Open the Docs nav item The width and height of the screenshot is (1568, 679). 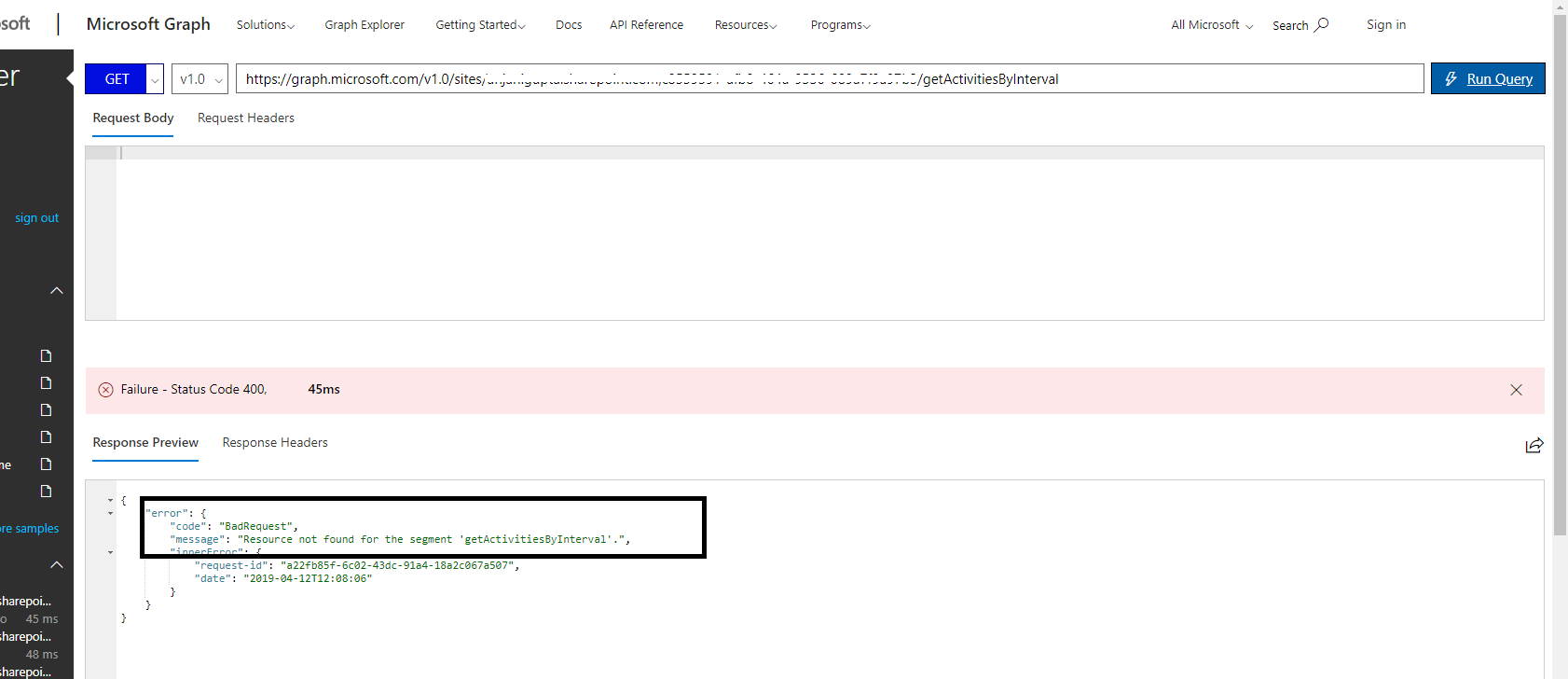pyautogui.click(x=569, y=25)
